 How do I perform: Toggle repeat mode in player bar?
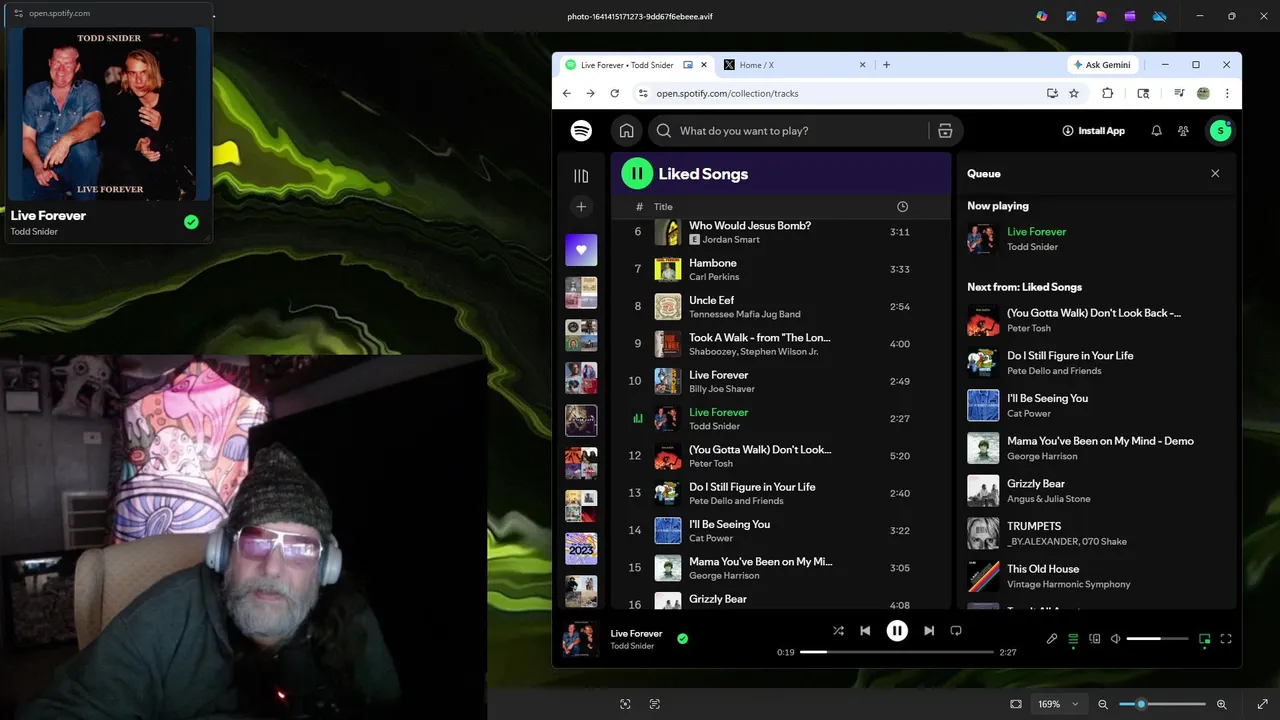point(956,631)
